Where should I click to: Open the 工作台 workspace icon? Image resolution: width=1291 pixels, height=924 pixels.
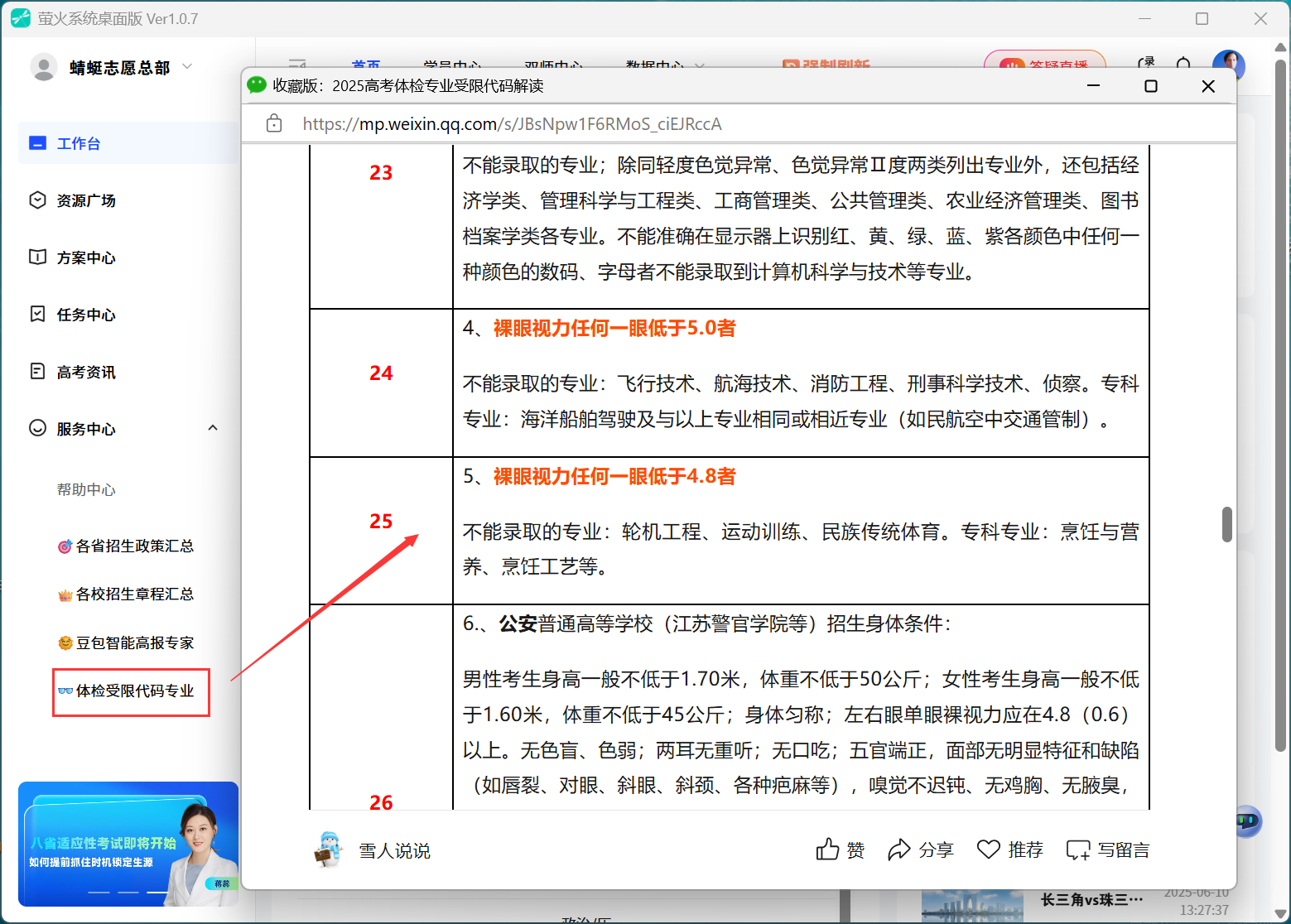point(38,142)
